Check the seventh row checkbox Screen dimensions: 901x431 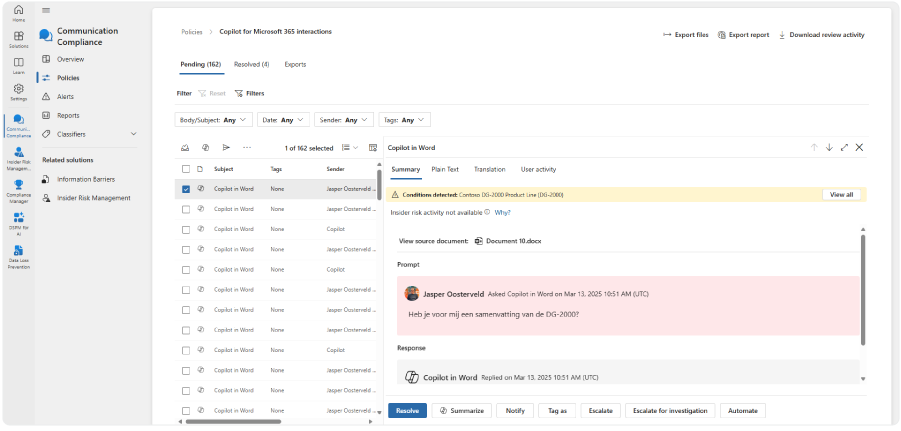click(x=186, y=310)
